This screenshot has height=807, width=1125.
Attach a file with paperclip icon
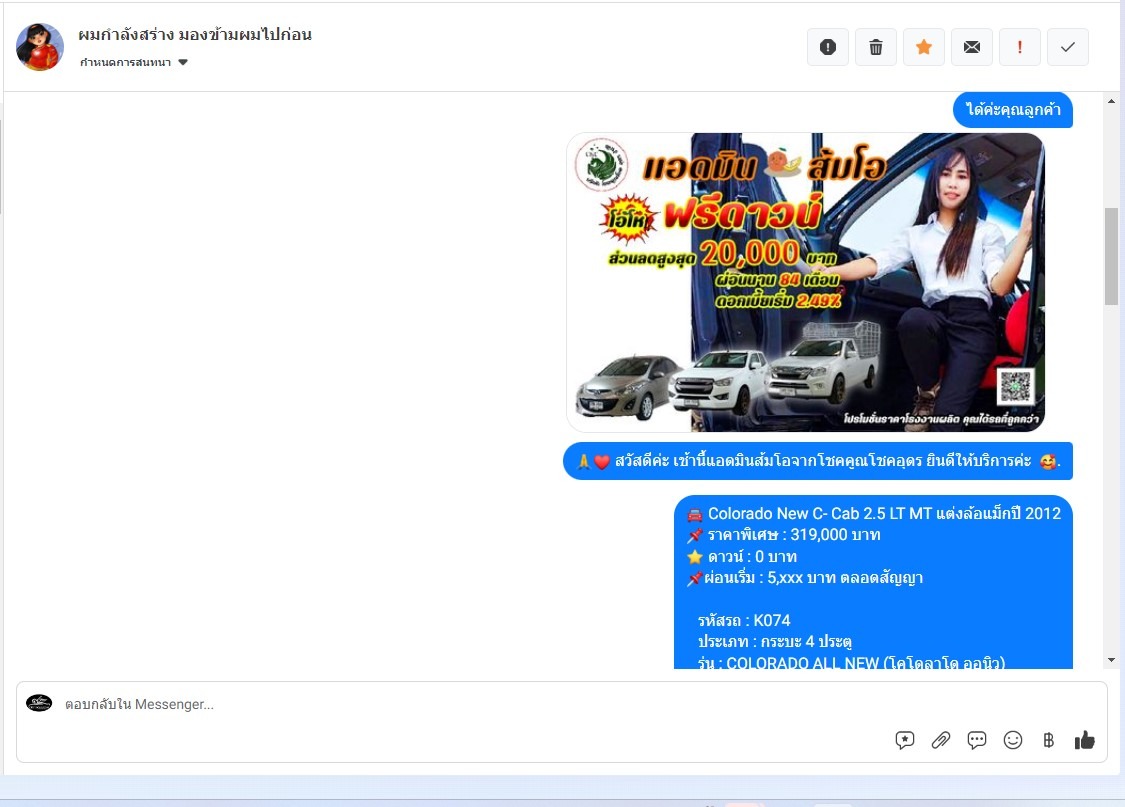[x=941, y=740]
